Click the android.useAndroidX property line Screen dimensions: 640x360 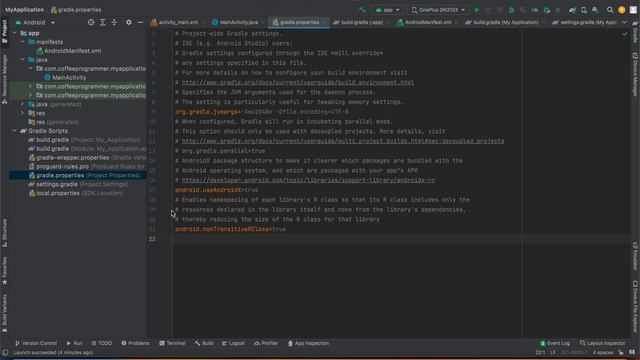(216, 190)
